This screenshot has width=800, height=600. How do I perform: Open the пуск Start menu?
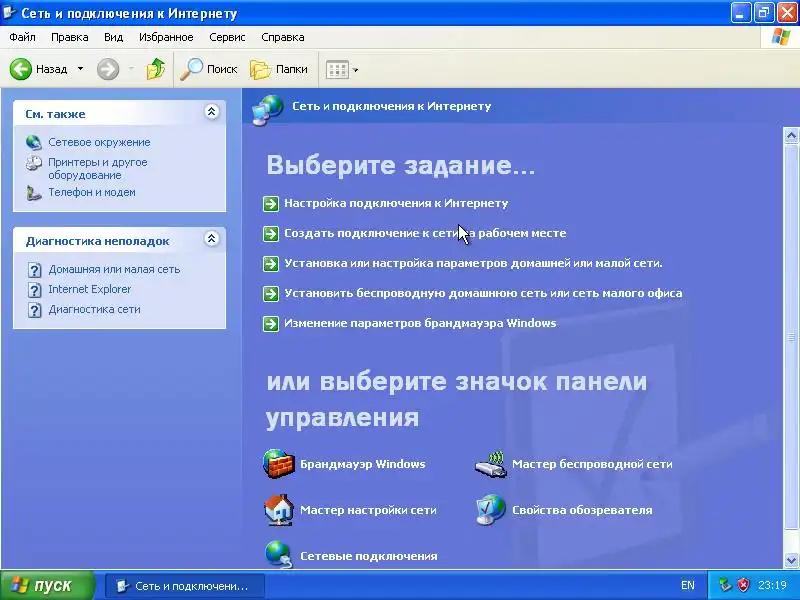click(x=47, y=585)
